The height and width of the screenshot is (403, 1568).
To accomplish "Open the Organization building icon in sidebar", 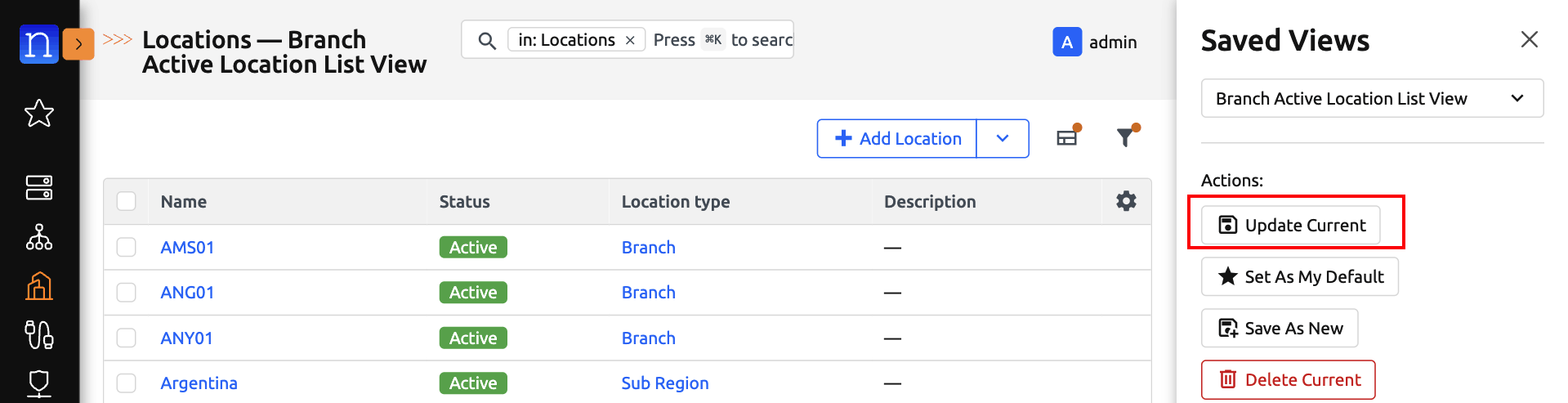I will tap(39, 286).
